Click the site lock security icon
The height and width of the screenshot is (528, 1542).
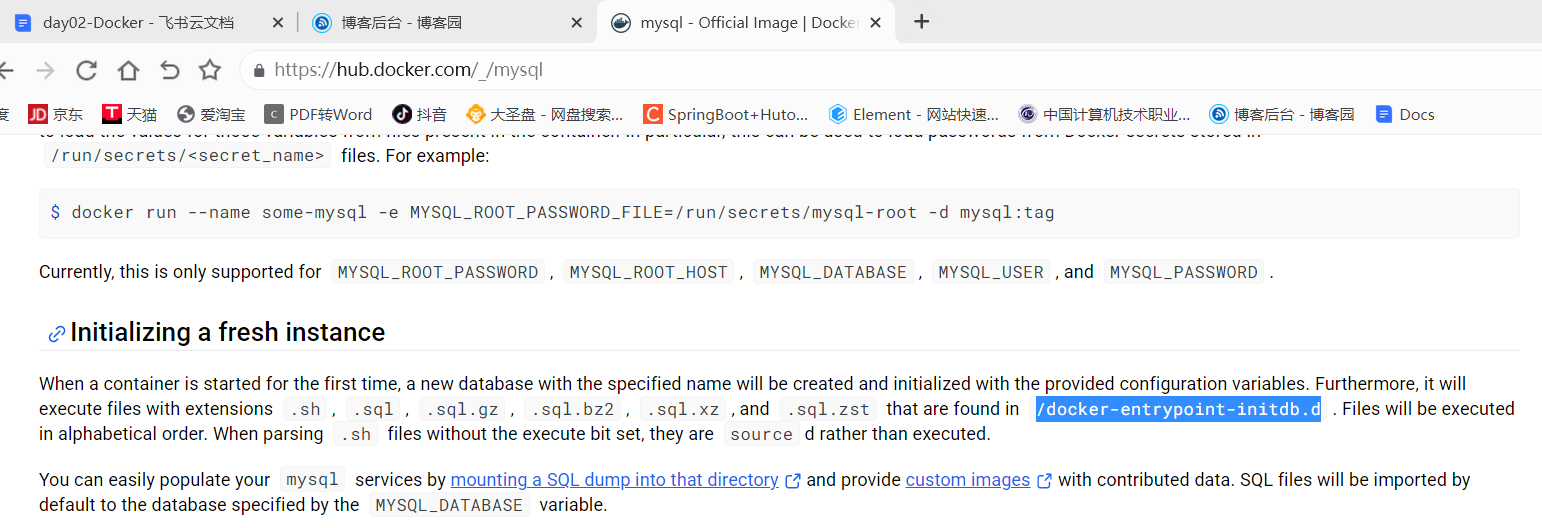260,71
